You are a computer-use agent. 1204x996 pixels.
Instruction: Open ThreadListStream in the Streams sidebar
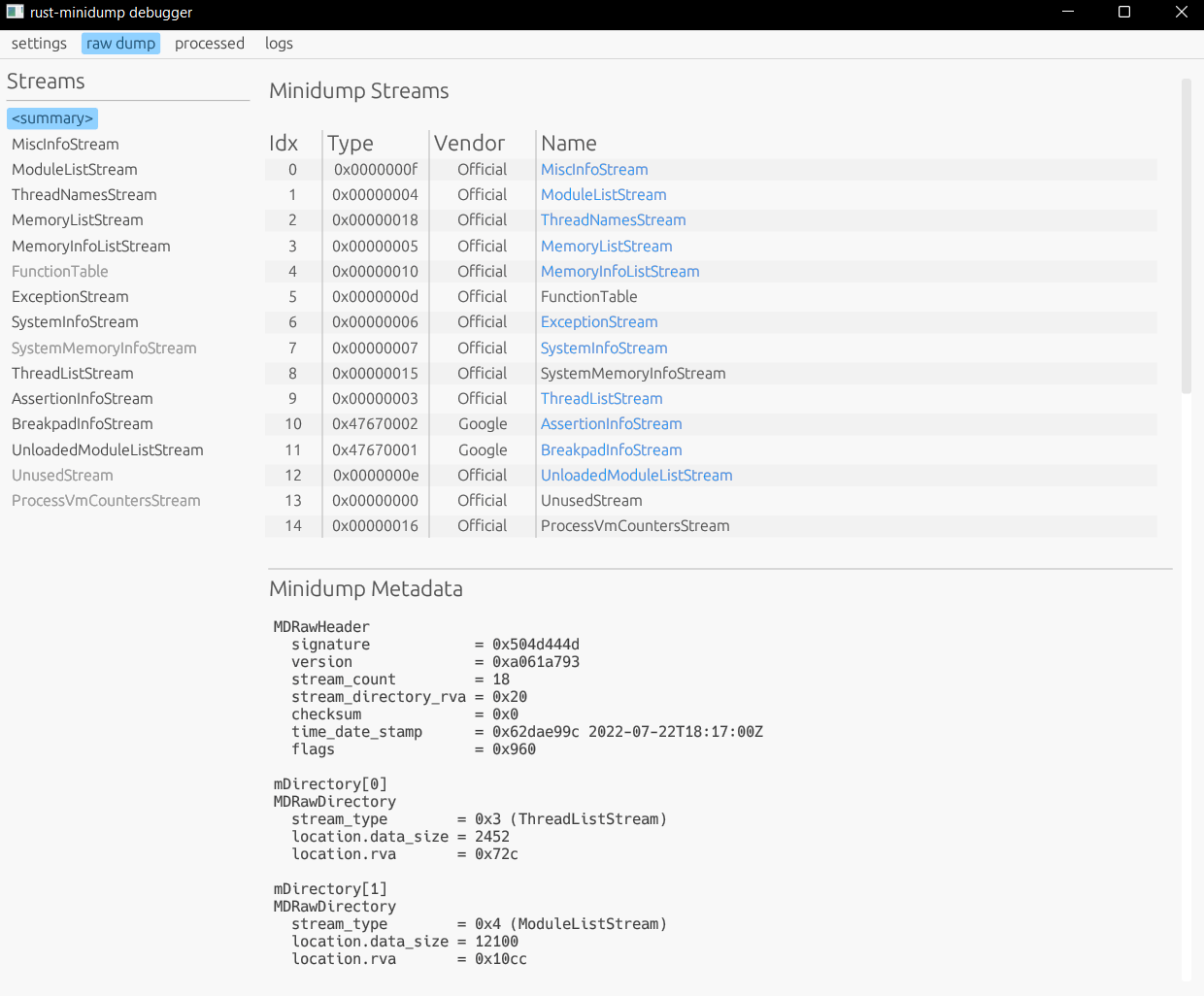(x=73, y=373)
